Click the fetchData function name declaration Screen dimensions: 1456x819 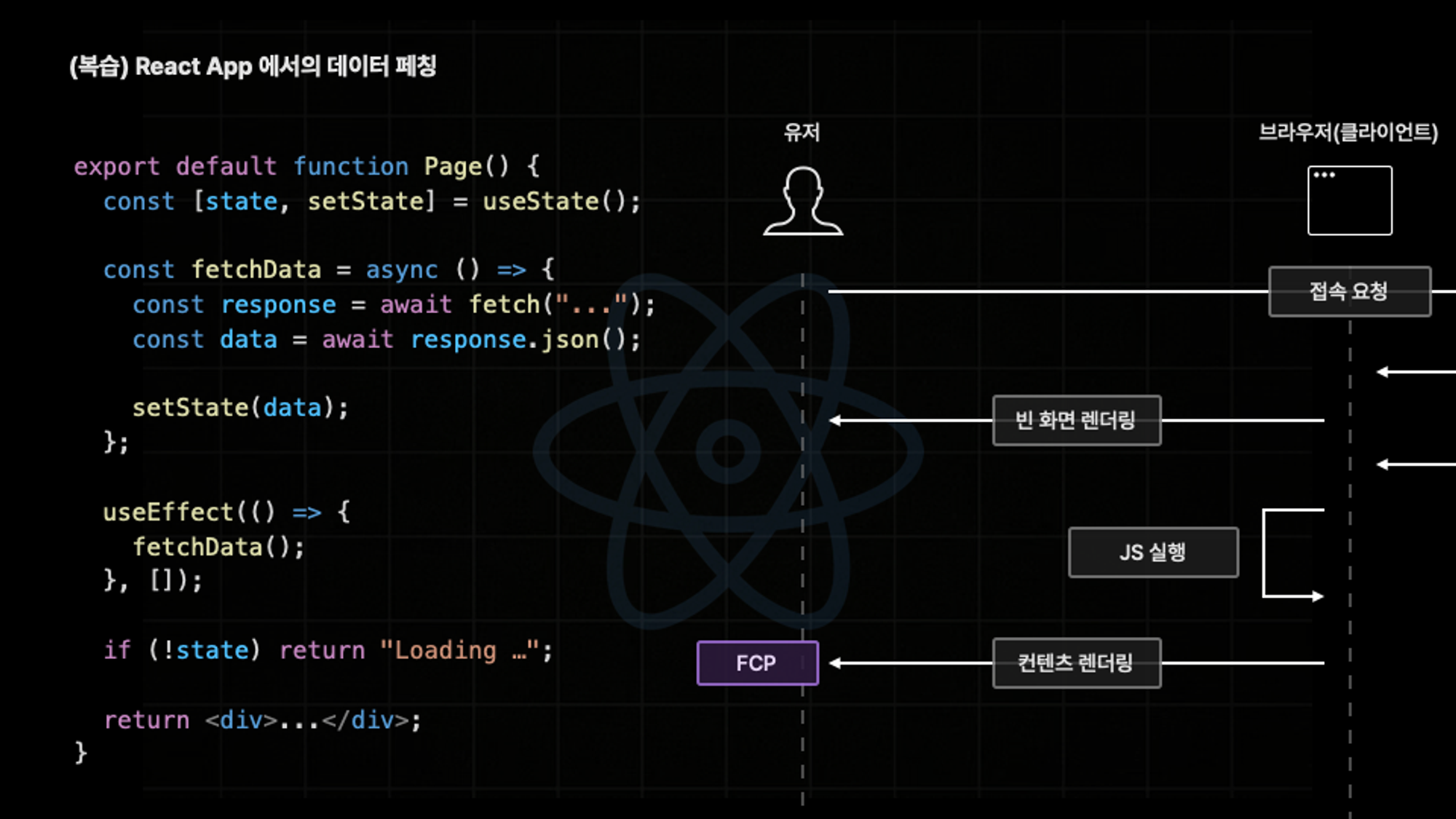[x=256, y=270]
